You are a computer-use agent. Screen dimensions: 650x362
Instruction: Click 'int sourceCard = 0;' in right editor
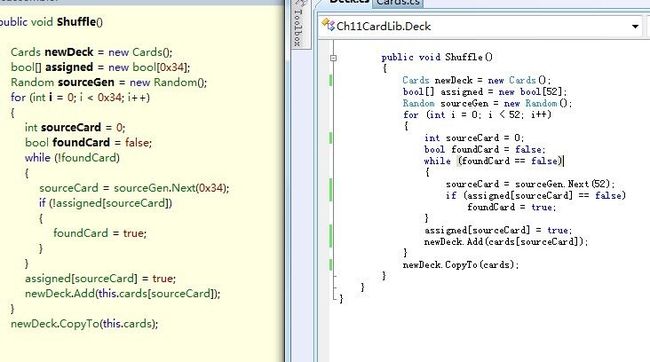pyautogui.click(x=474, y=138)
